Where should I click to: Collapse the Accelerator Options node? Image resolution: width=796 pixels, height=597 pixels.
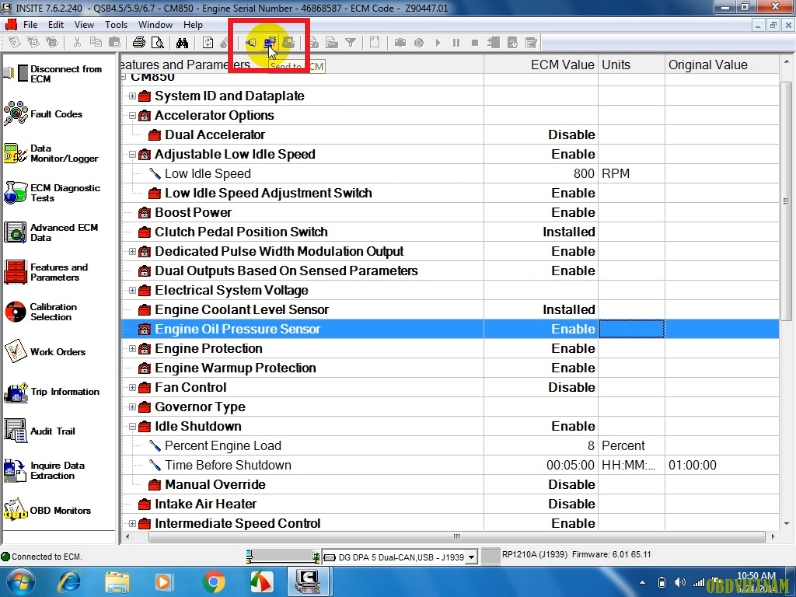coord(132,115)
